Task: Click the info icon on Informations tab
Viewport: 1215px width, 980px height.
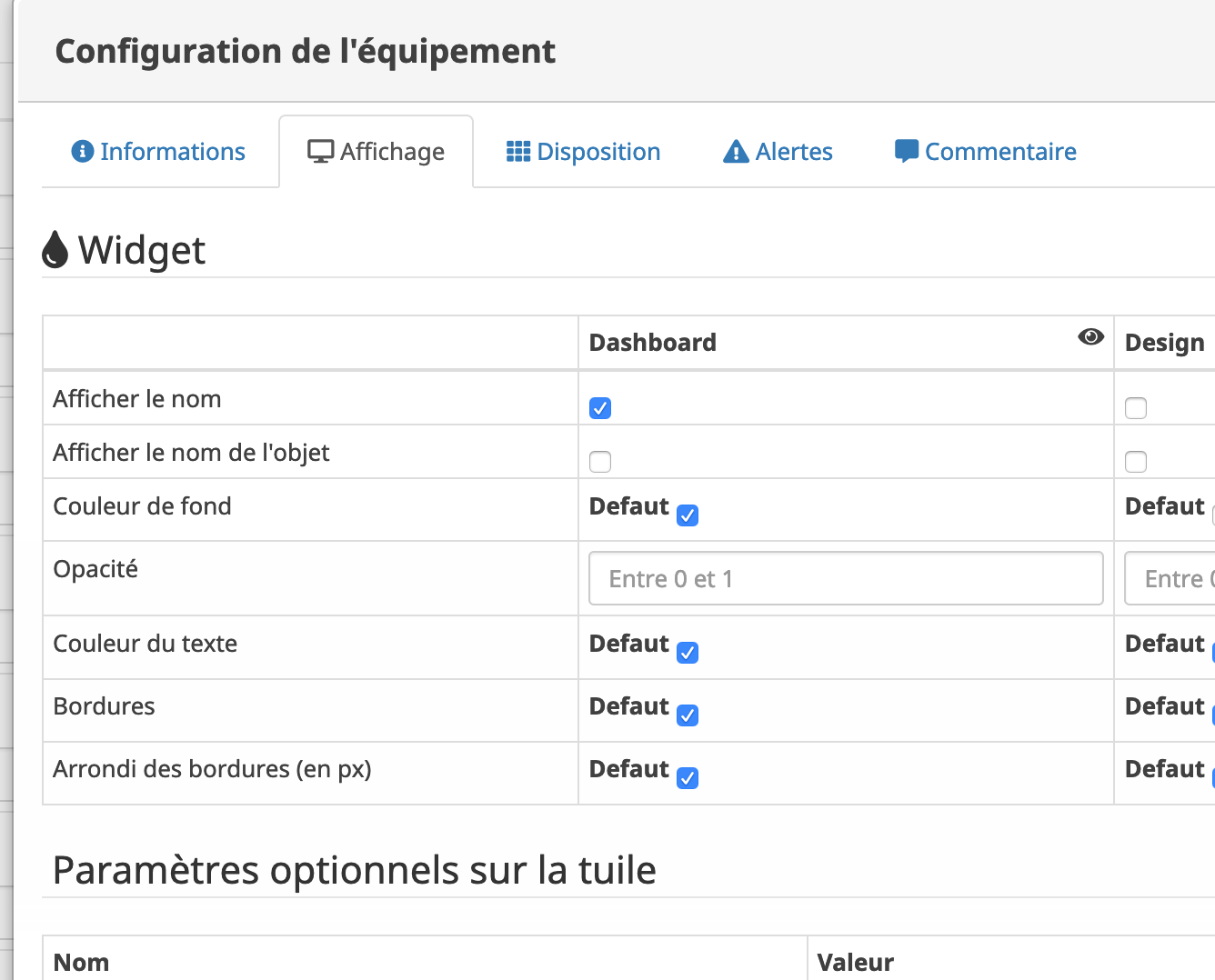Action: tap(83, 151)
